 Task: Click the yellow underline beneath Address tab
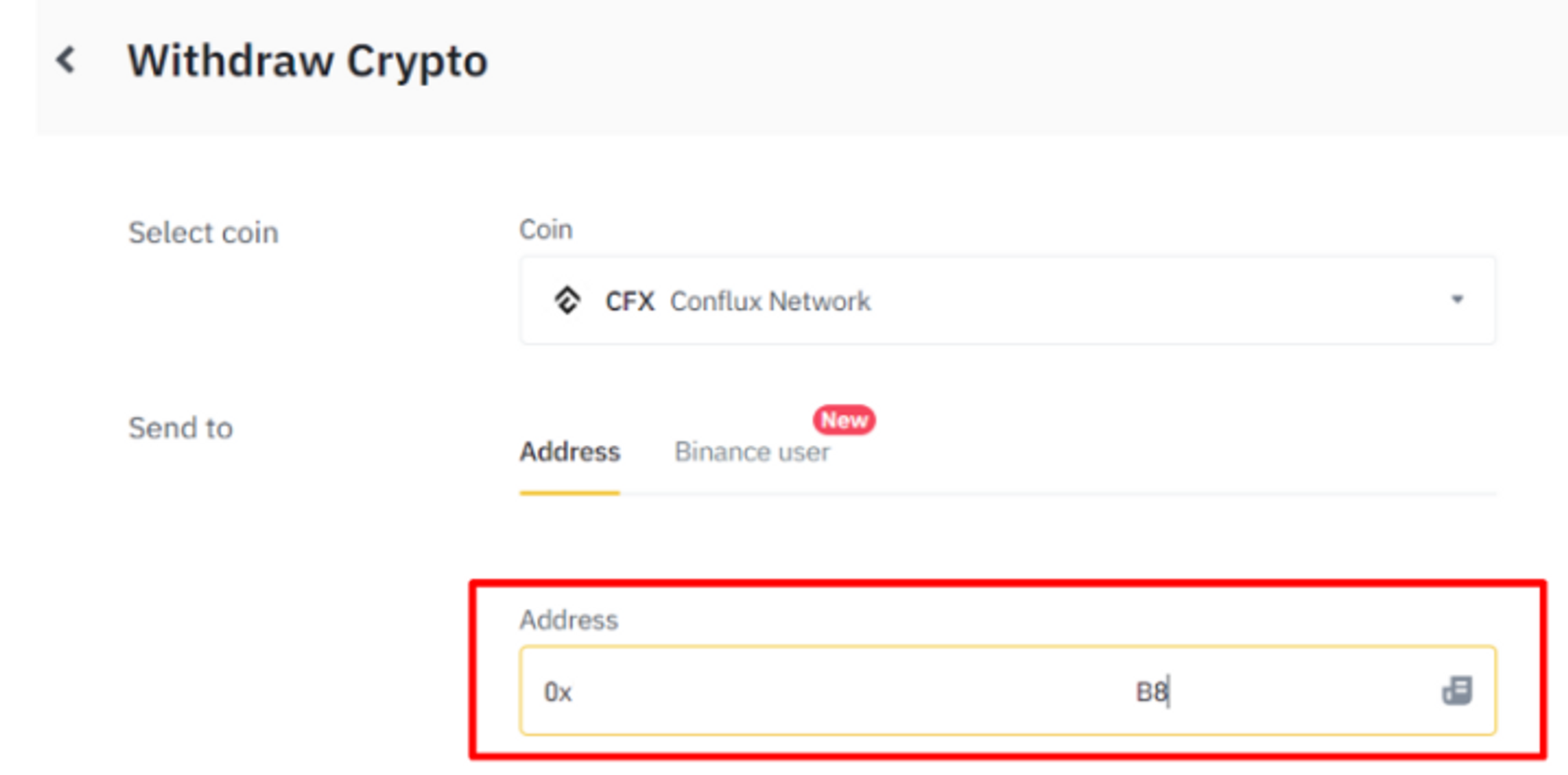pyautogui.click(x=570, y=493)
